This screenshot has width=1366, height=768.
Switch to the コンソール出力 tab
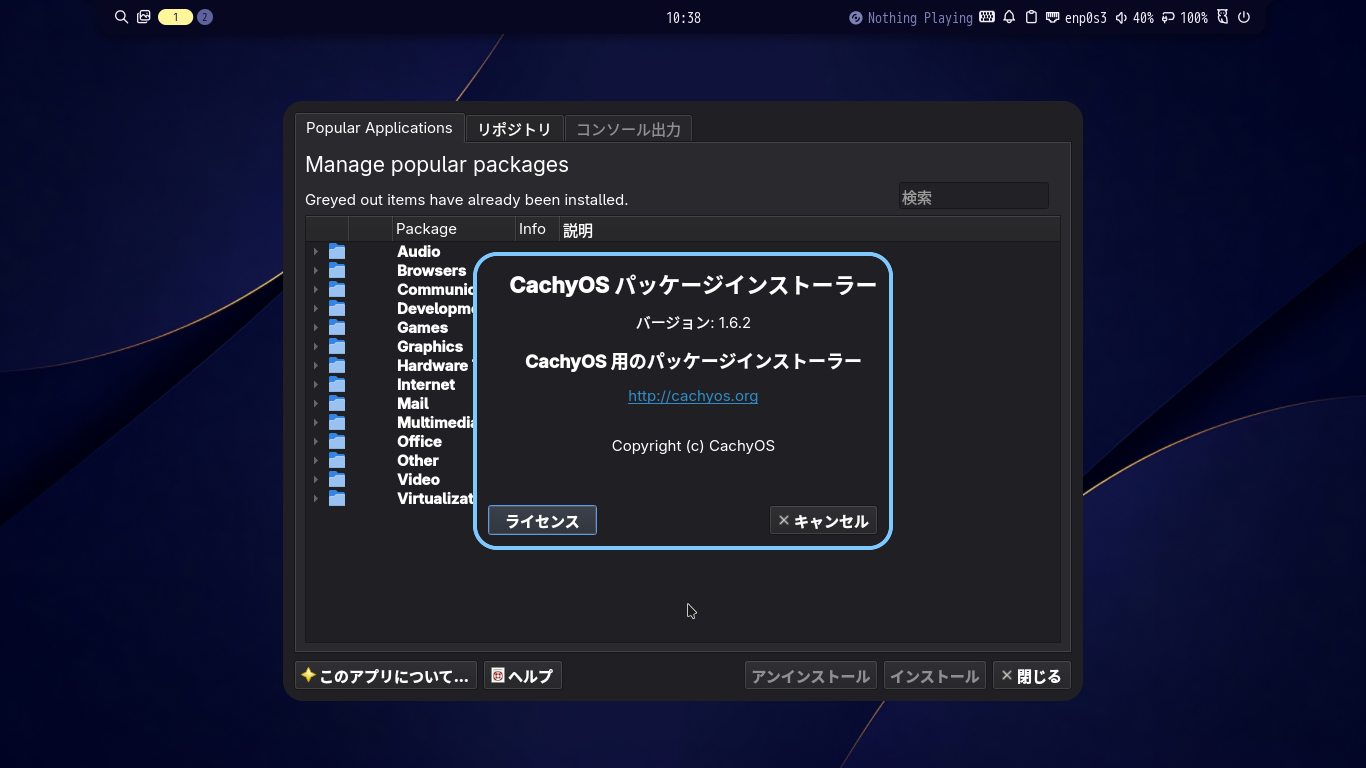pos(628,129)
